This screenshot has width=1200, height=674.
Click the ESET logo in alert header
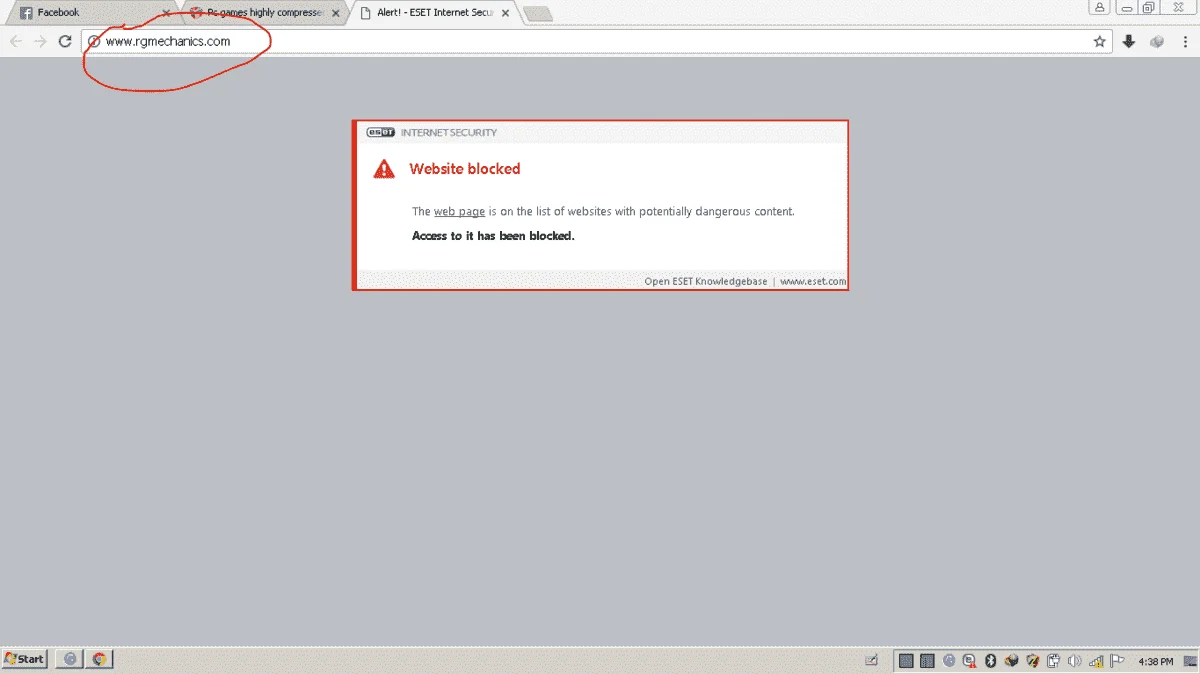[380, 132]
